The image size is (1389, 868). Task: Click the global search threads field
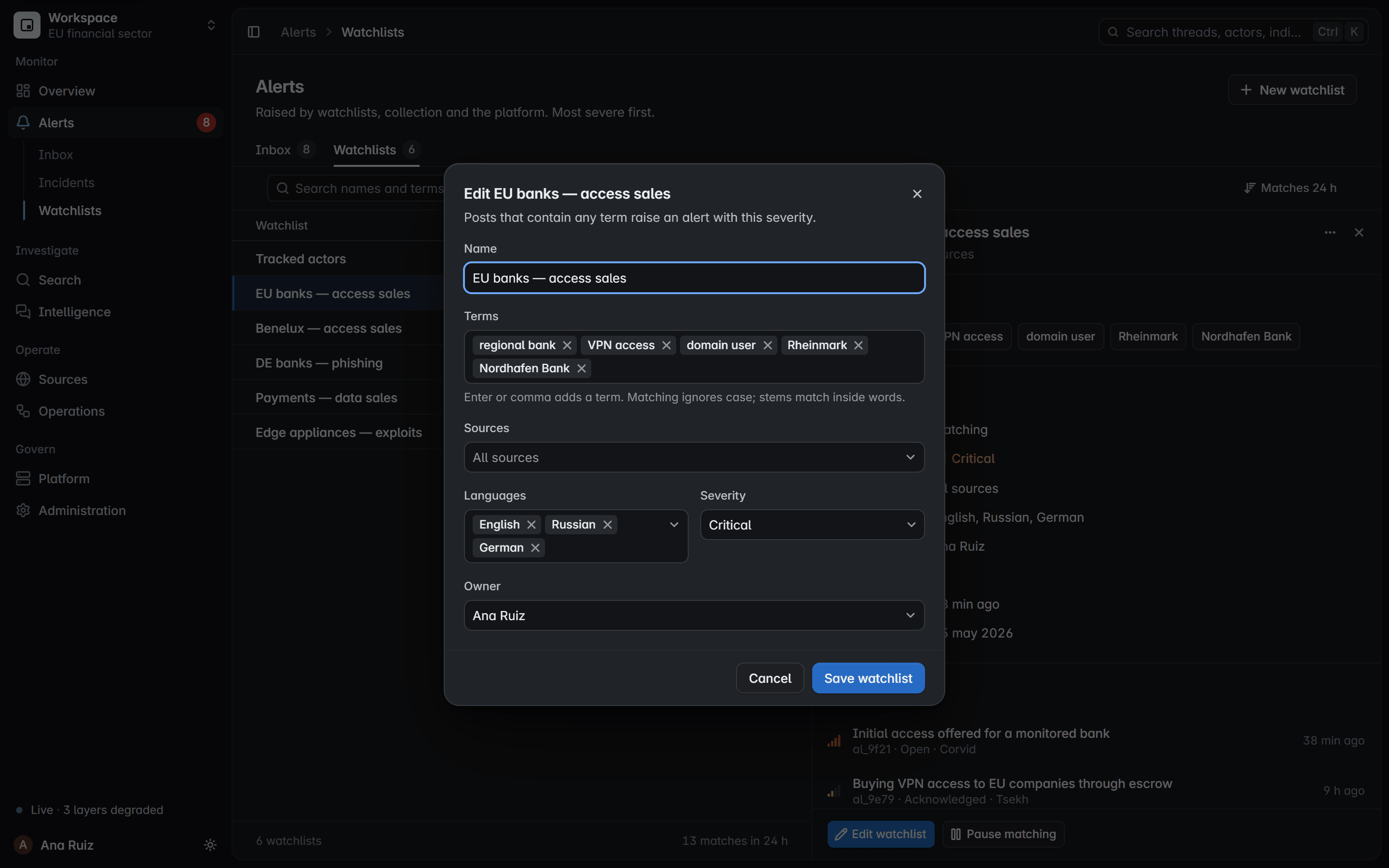click(1233, 32)
